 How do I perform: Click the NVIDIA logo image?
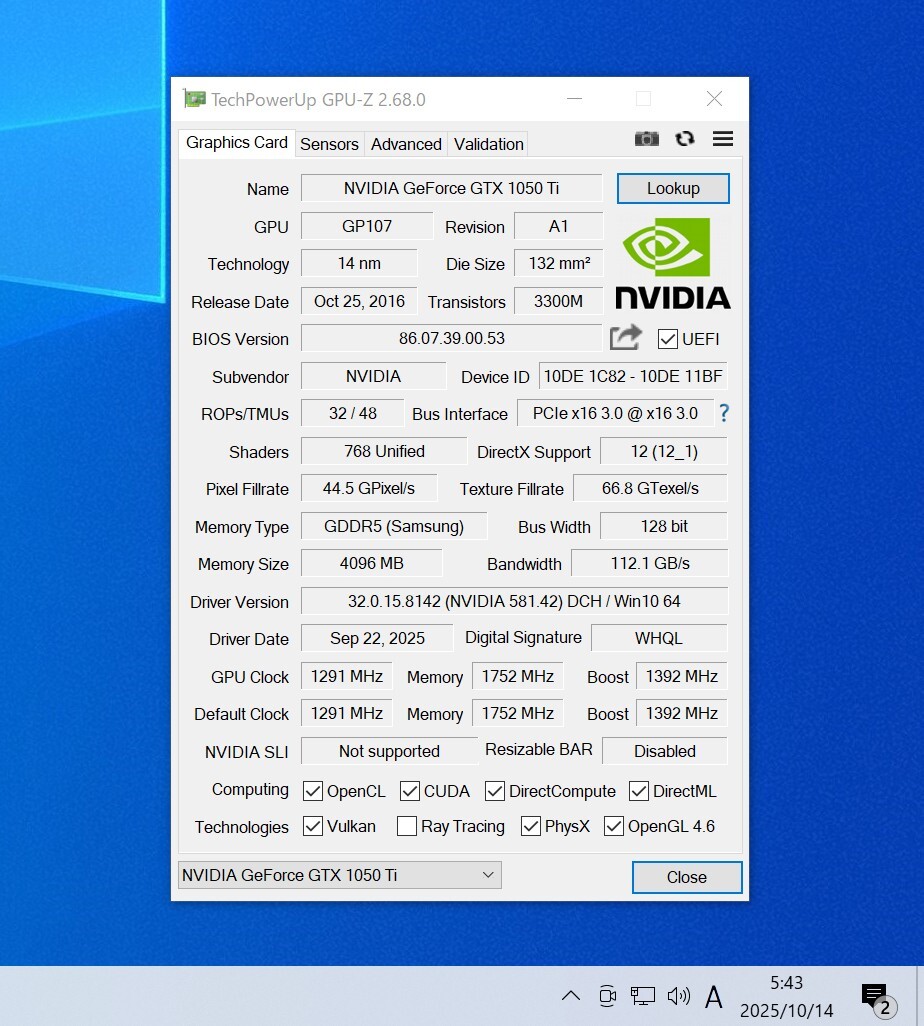coord(672,263)
